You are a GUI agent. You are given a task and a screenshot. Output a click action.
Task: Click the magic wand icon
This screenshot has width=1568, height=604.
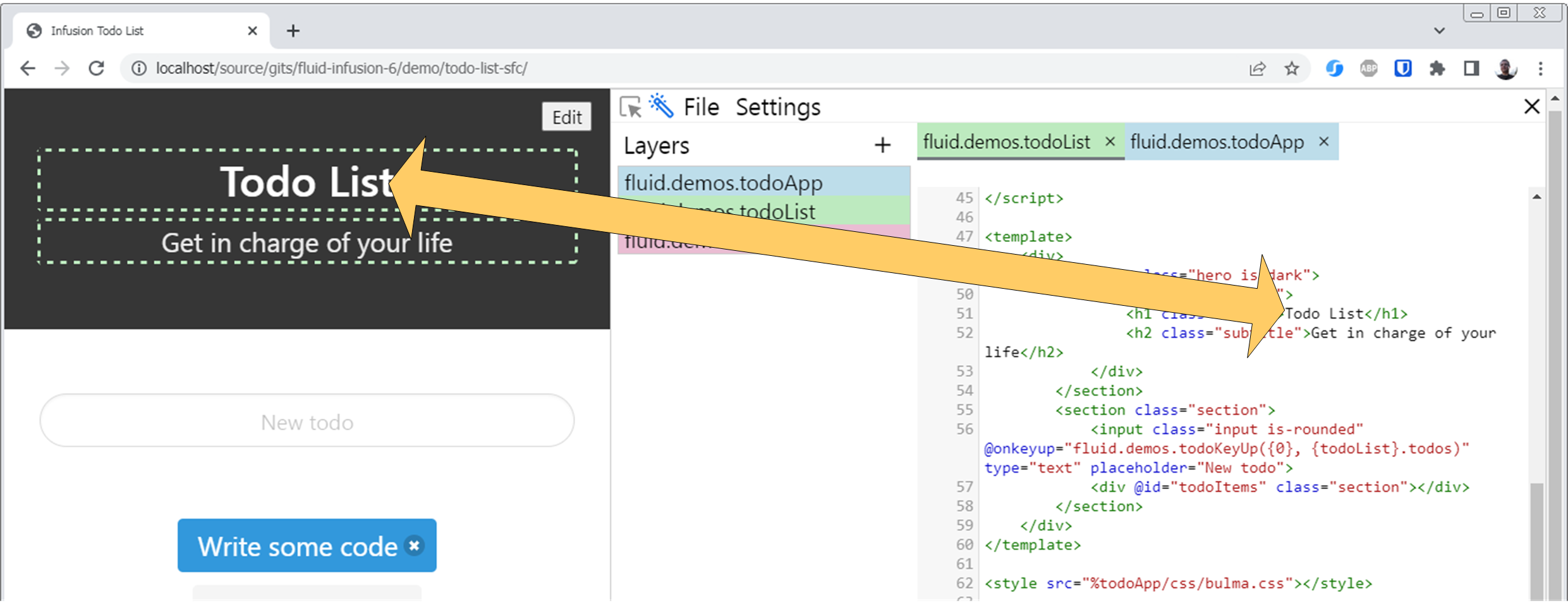coord(661,106)
